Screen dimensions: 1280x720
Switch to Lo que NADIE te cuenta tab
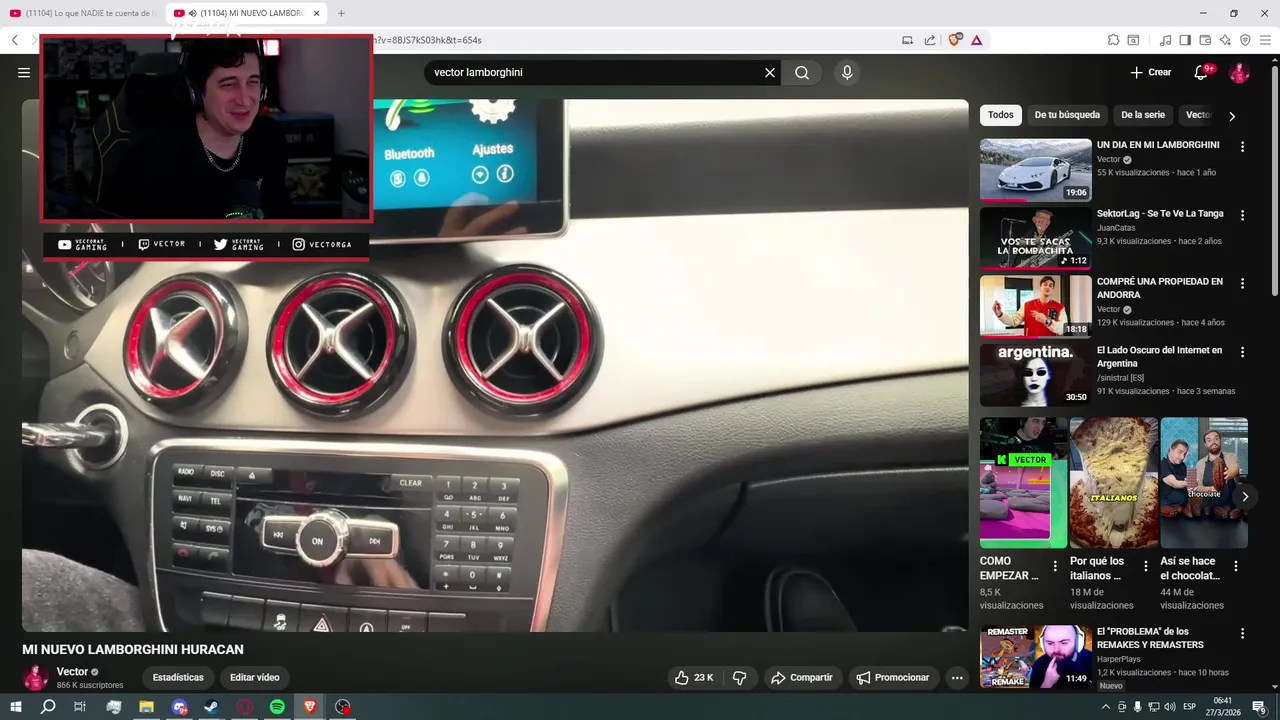point(82,13)
